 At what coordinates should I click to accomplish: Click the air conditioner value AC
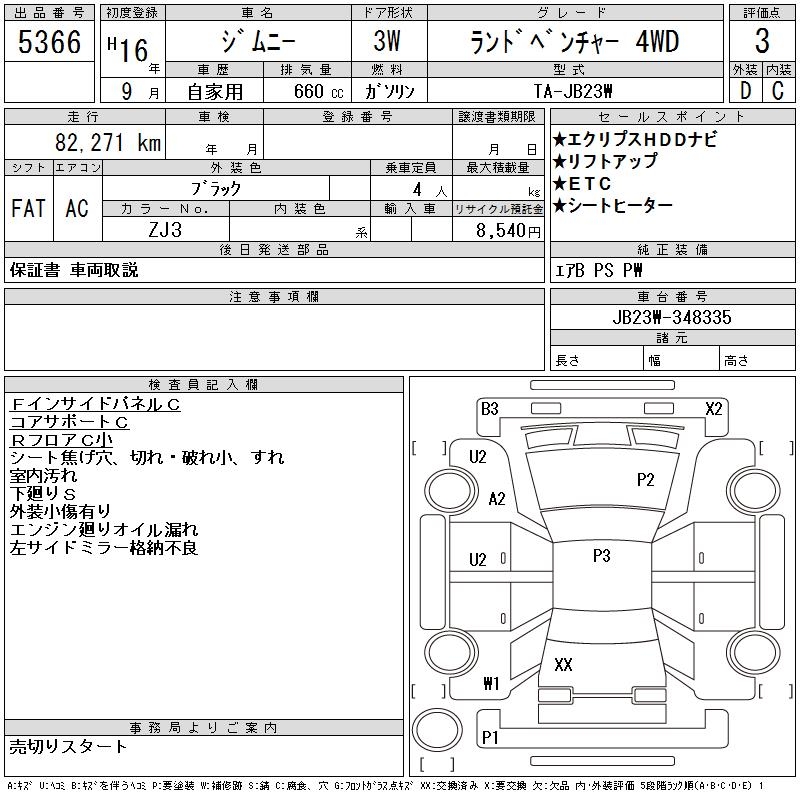click(77, 208)
